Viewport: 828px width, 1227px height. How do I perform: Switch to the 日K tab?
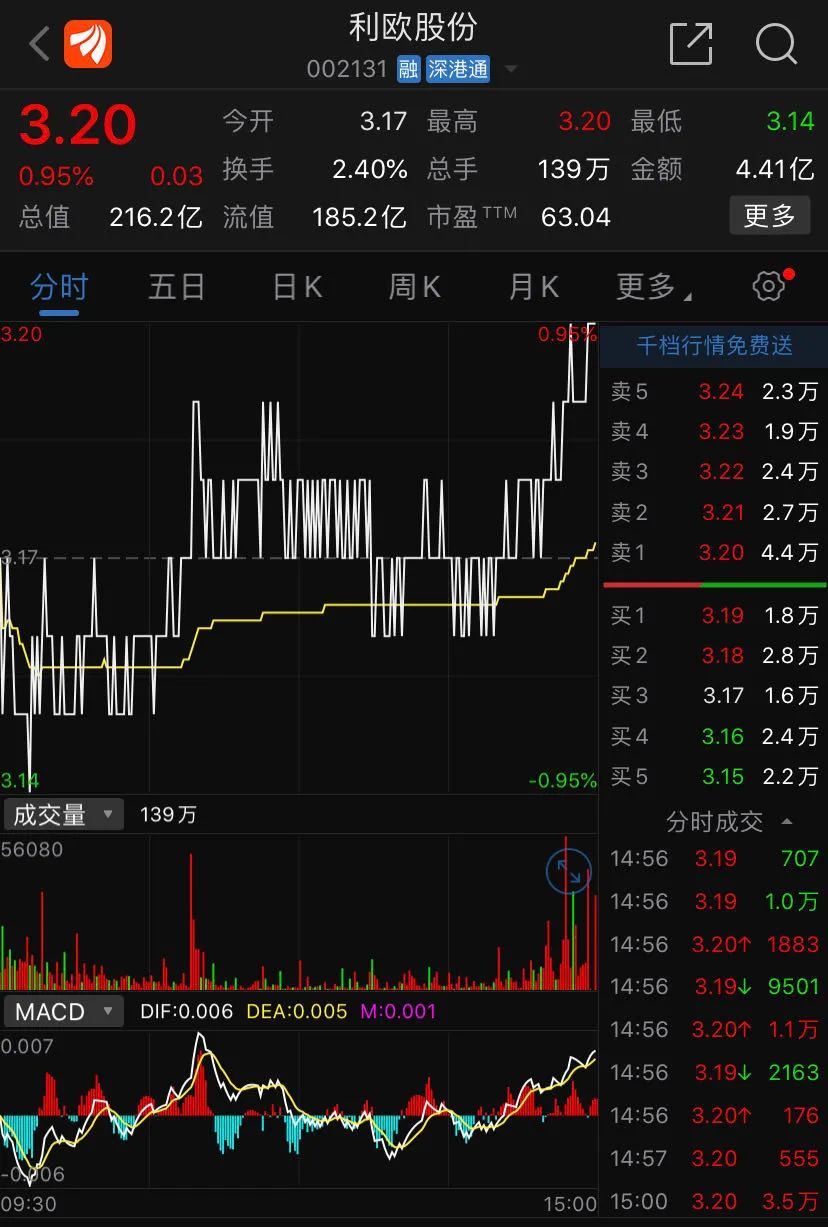click(x=297, y=287)
